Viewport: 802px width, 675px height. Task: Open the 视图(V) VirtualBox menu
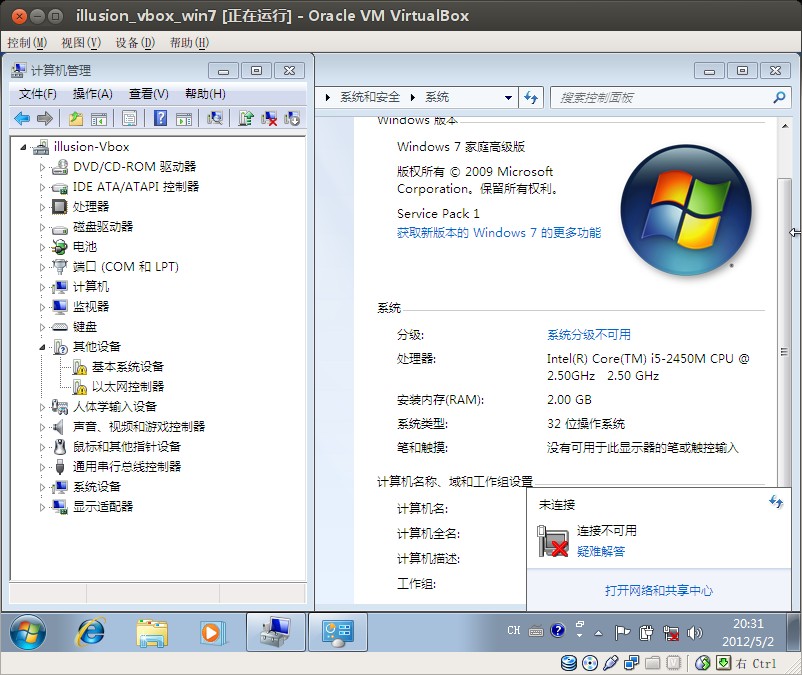(81, 42)
